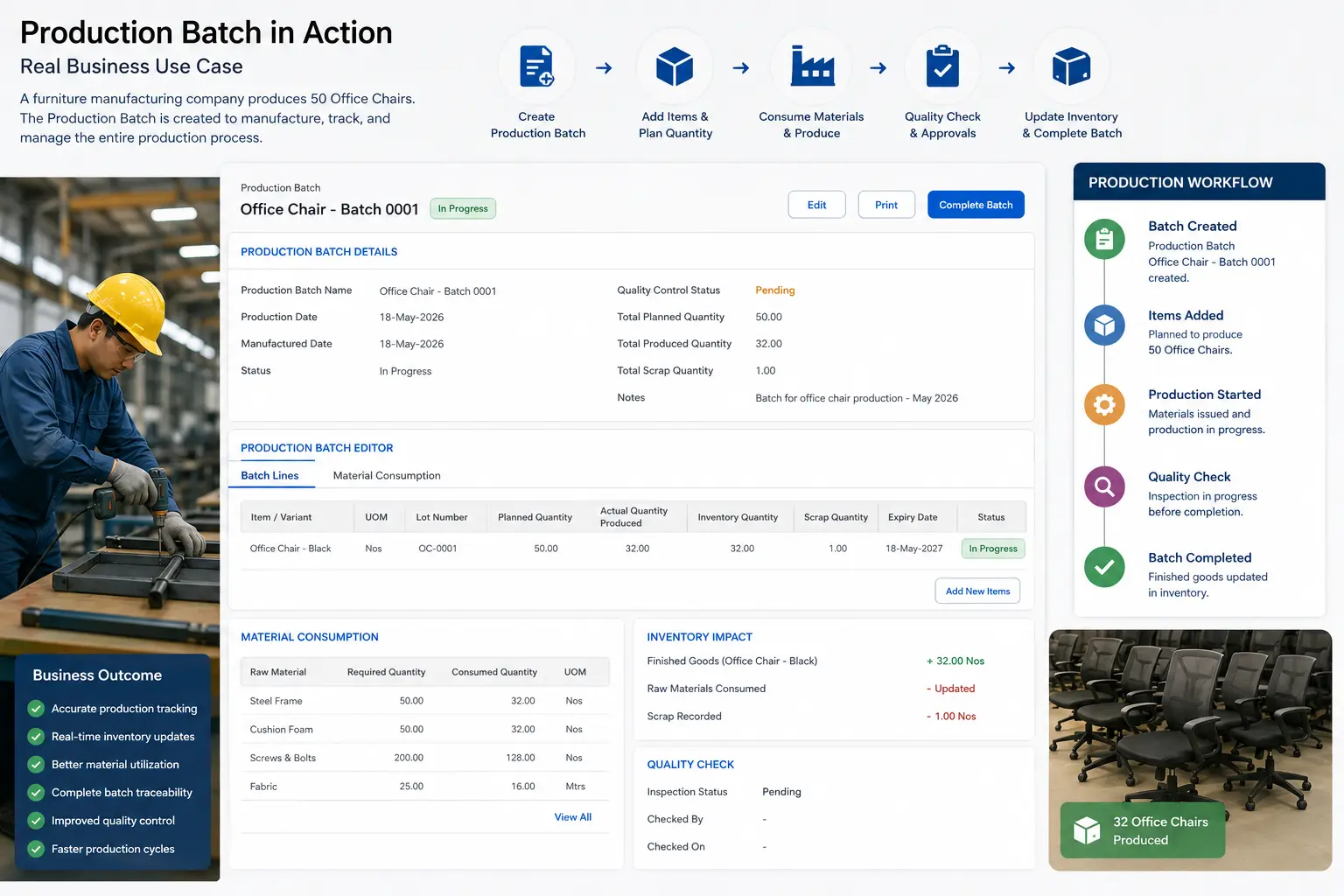
Task: Select the Items Added workflow step icon
Action: click(1104, 325)
